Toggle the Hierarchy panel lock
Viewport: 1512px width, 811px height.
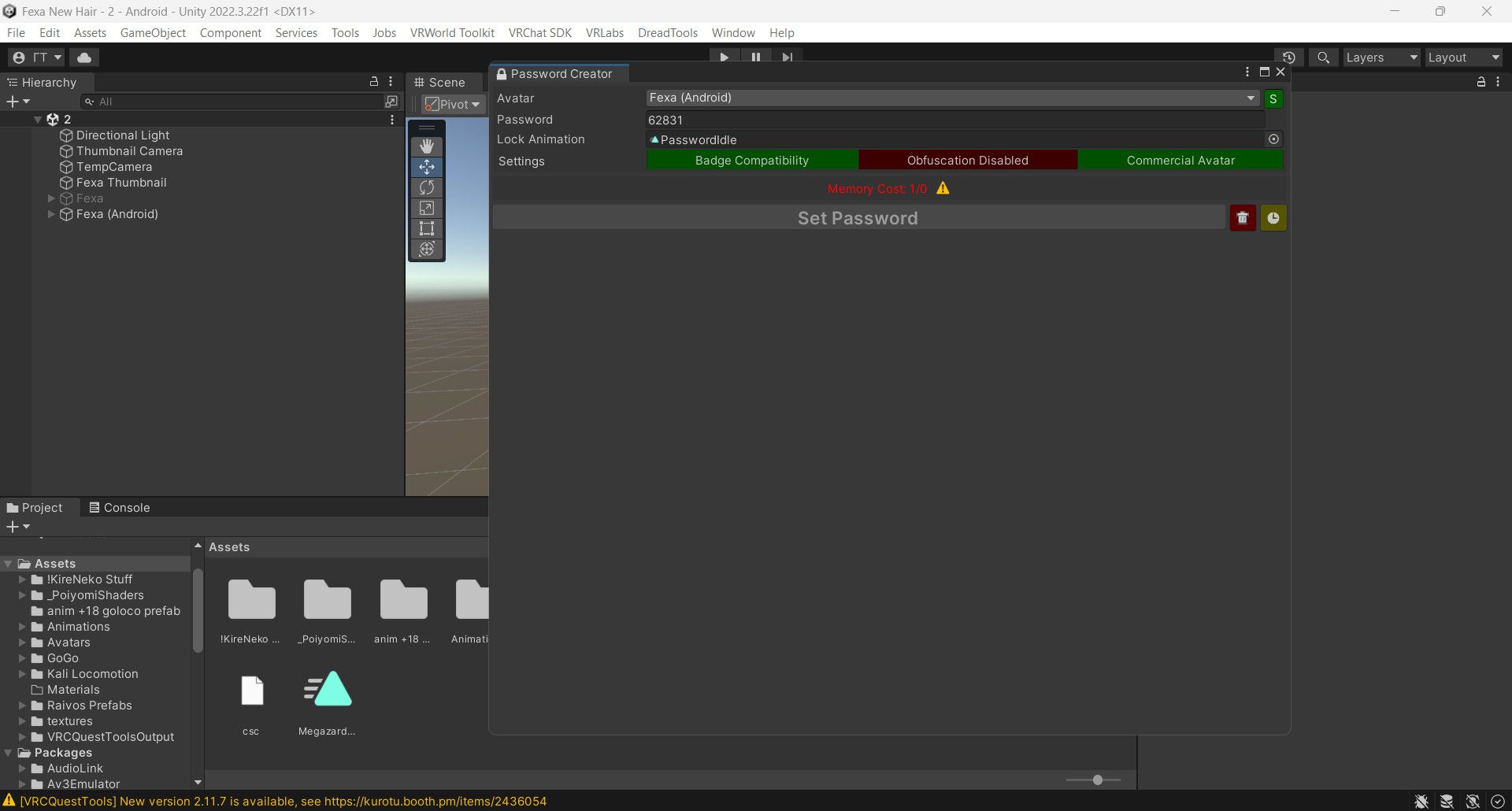[374, 82]
